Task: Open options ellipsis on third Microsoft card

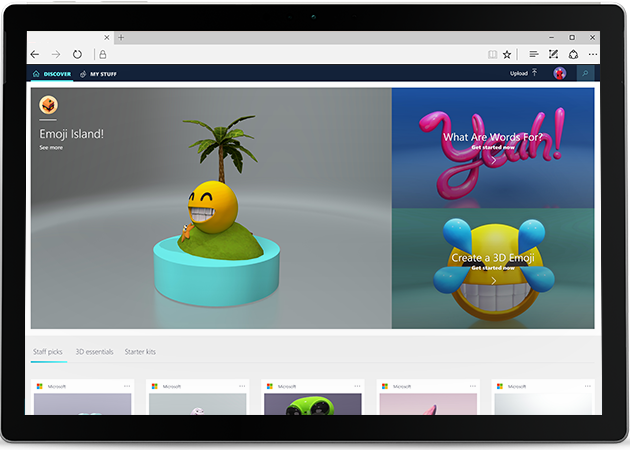Action: (357, 386)
